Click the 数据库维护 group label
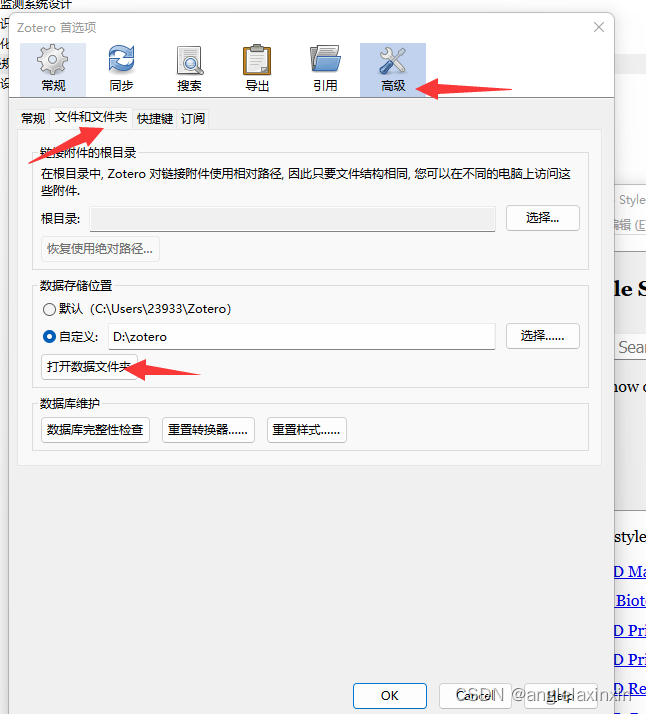 [70, 403]
